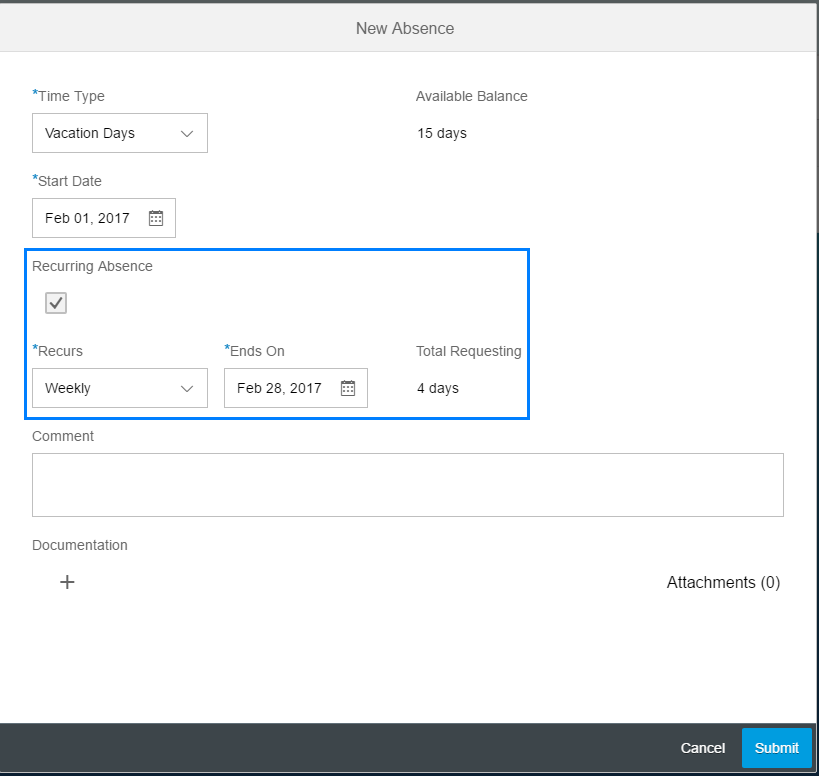Click the 'Total Requesting' label

(469, 351)
